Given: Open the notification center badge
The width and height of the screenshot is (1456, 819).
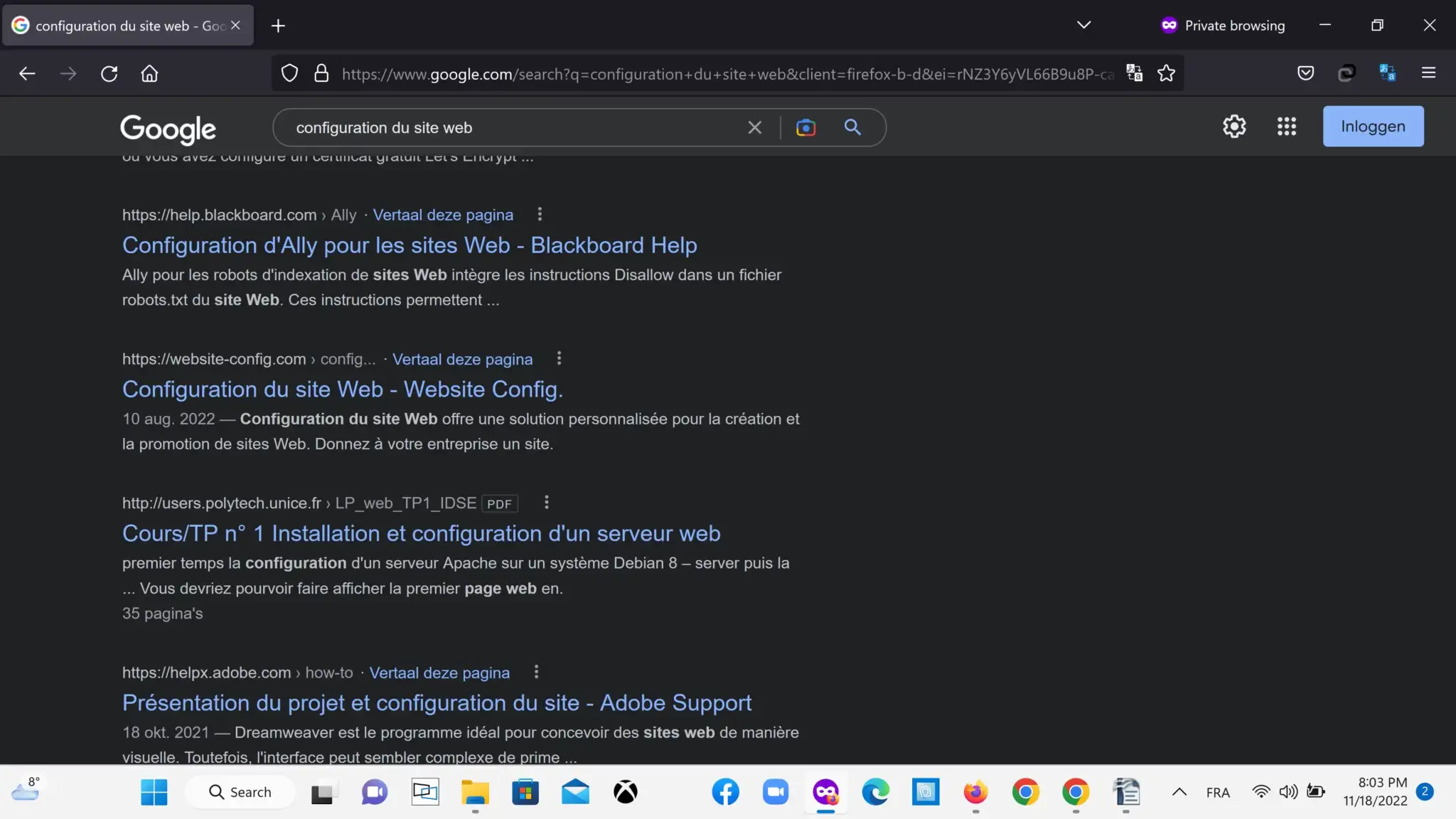Looking at the screenshot, I should click(x=1425, y=791).
